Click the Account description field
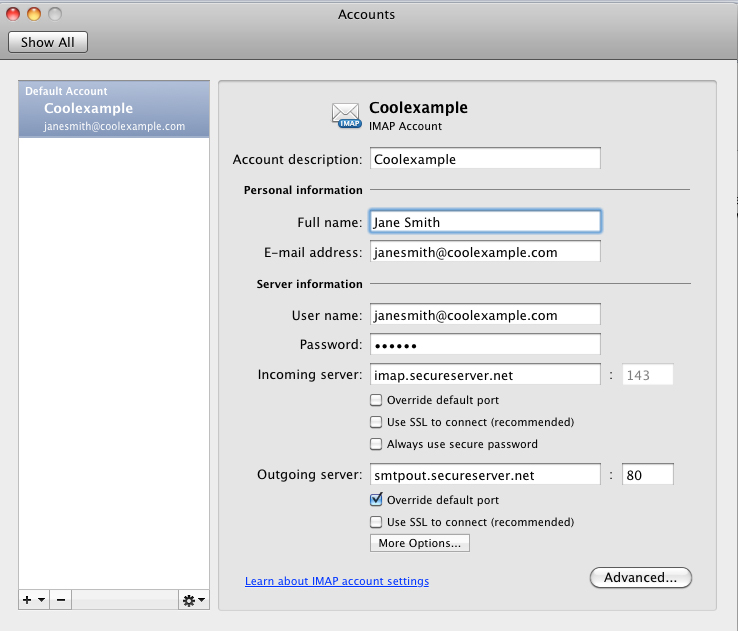Viewport: 738px width, 631px height. (485, 159)
